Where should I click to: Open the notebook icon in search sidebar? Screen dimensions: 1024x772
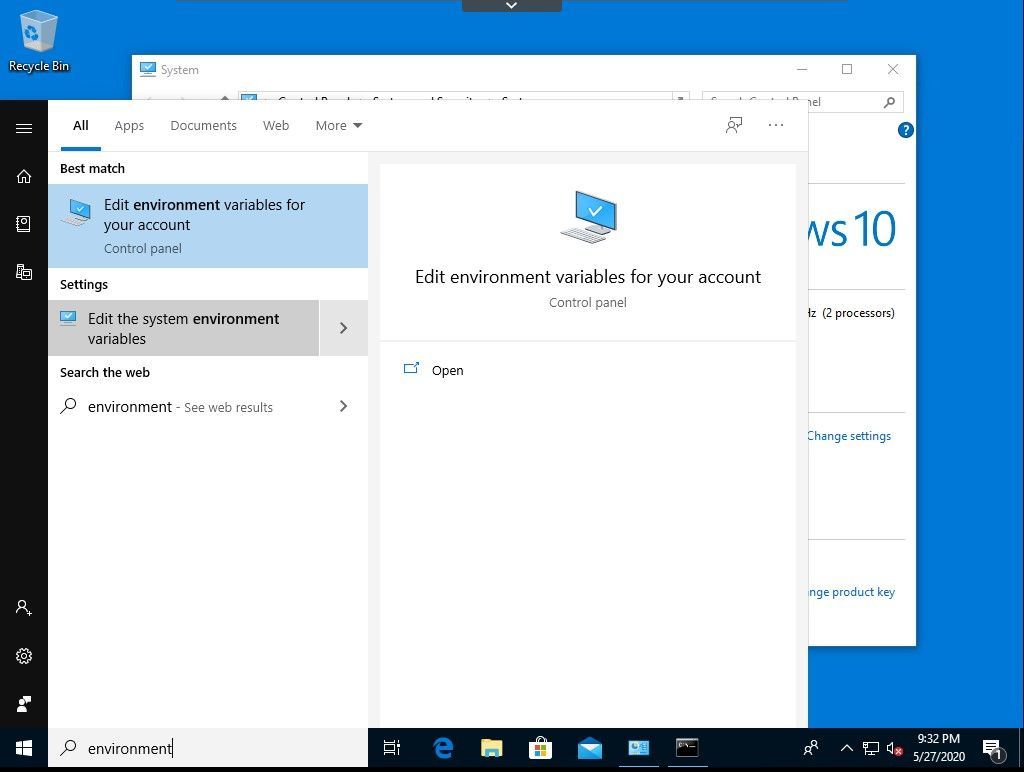24,224
